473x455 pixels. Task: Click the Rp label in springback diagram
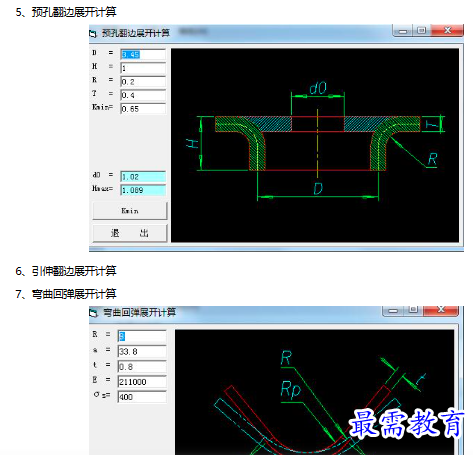click(x=291, y=389)
